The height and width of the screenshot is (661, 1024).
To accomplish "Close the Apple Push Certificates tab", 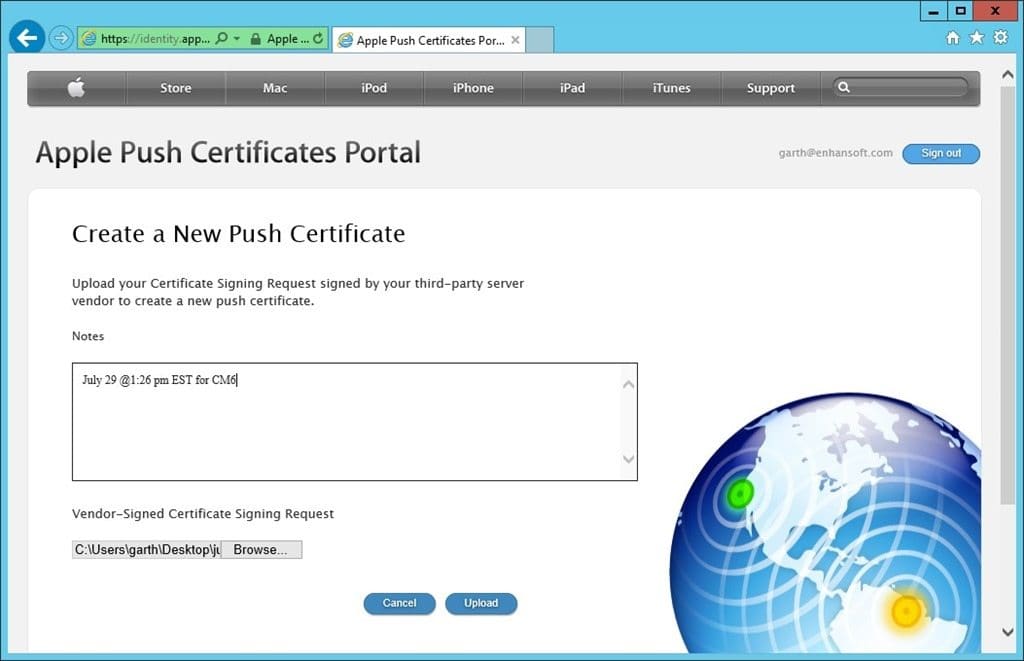I will click(x=515, y=40).
